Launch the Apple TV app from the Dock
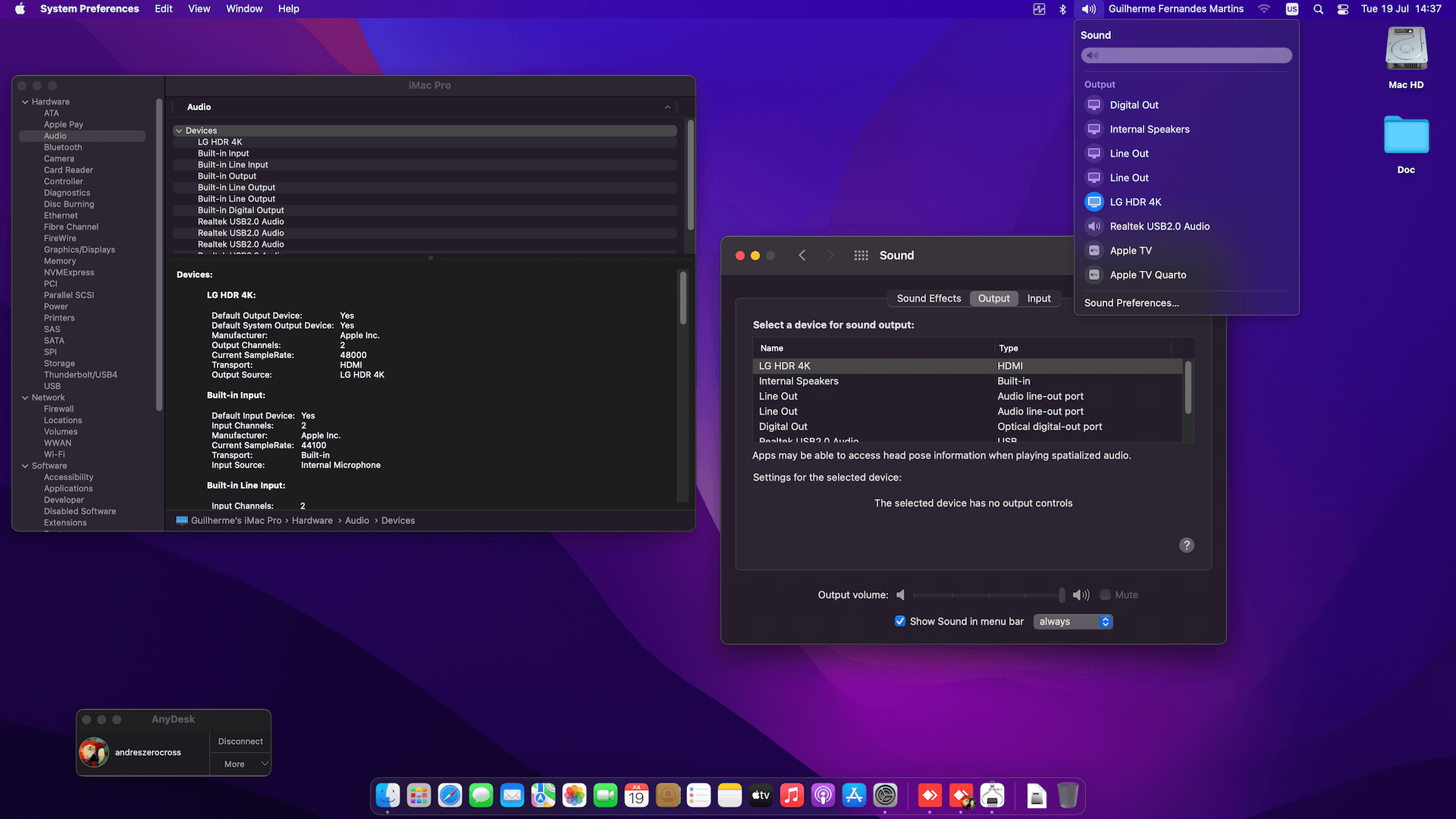 [761, 795]
